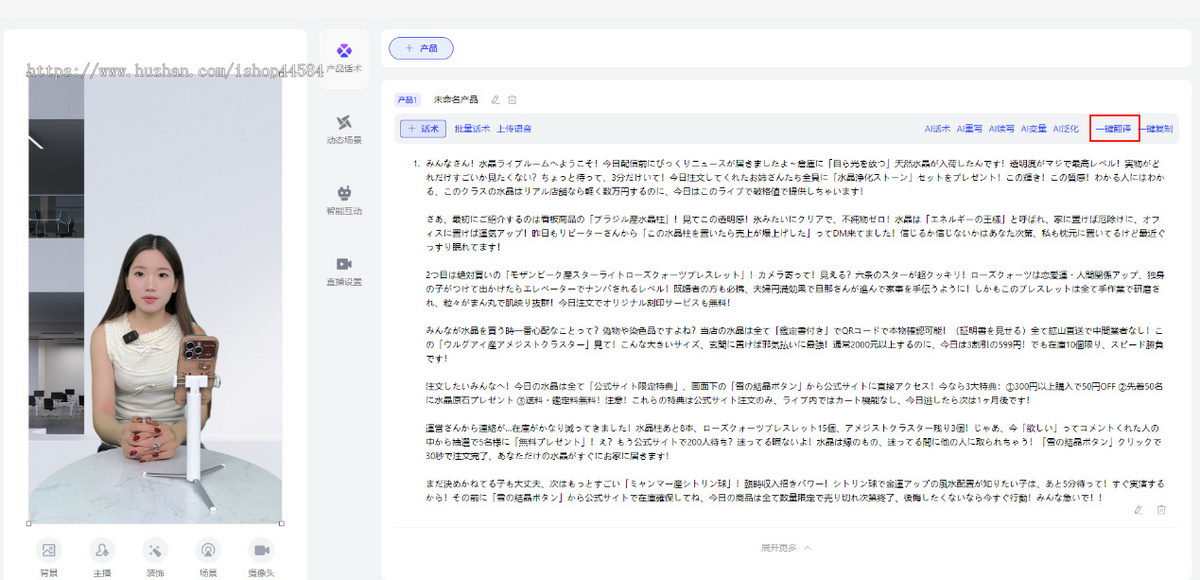
Task: Click the AI重写 option
Action: [x=969, y=129]
